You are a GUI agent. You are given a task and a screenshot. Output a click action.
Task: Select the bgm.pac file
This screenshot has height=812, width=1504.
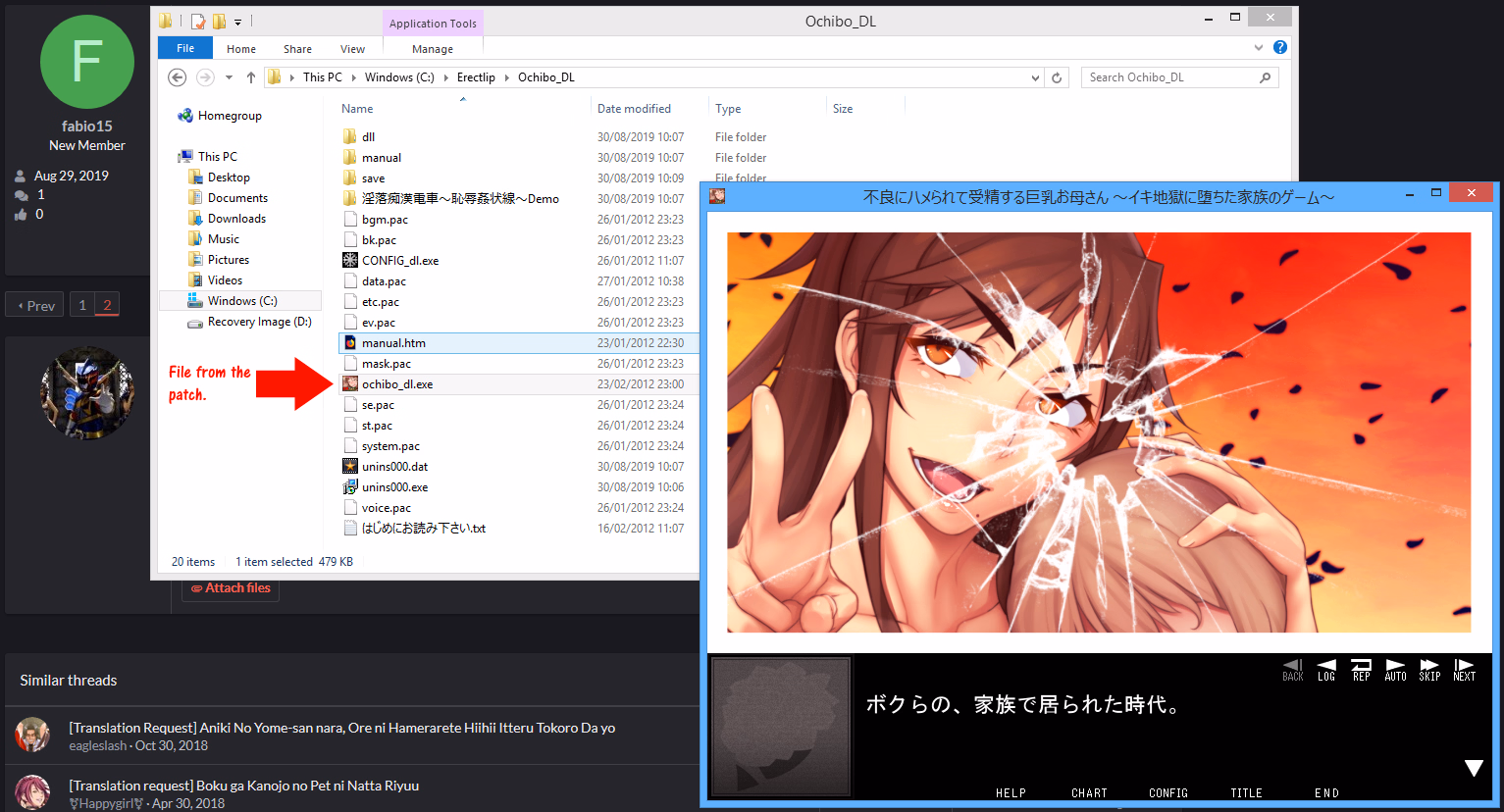[376, 220]
